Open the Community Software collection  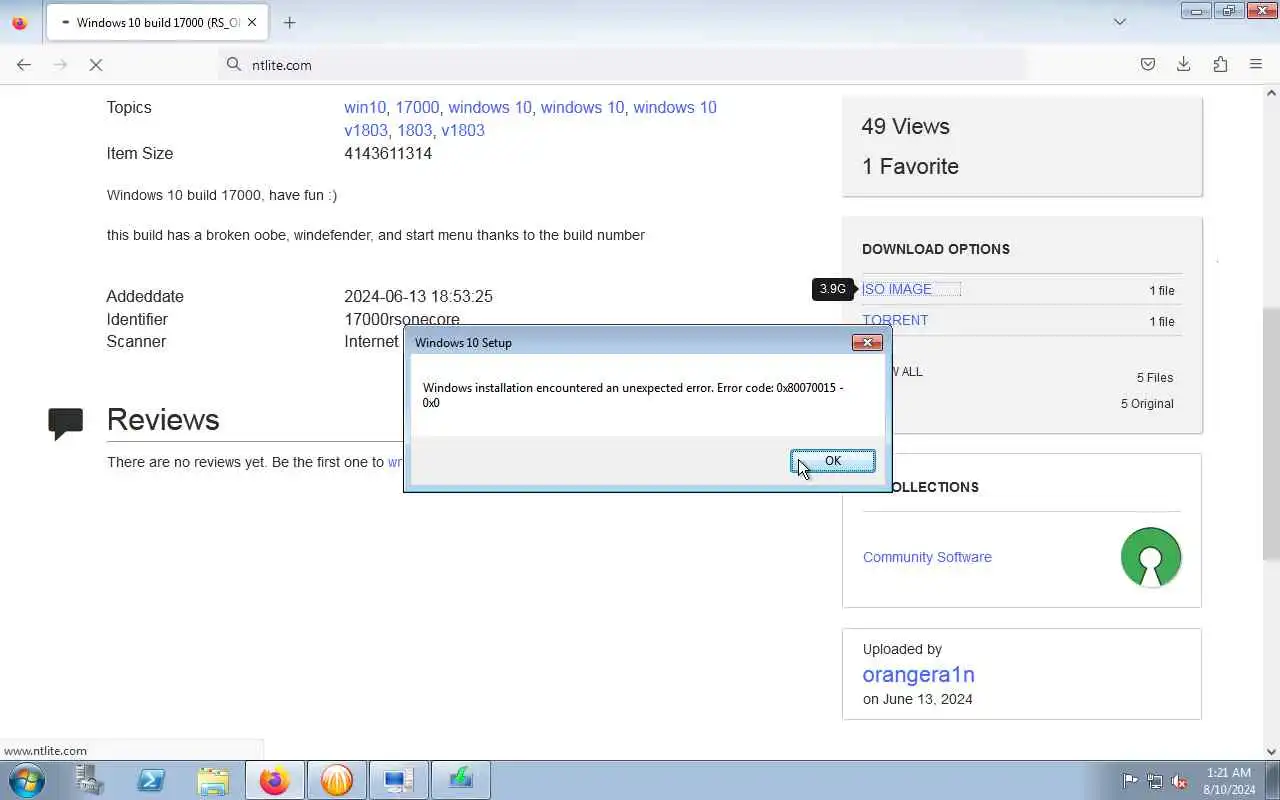(x=927, y=557)
